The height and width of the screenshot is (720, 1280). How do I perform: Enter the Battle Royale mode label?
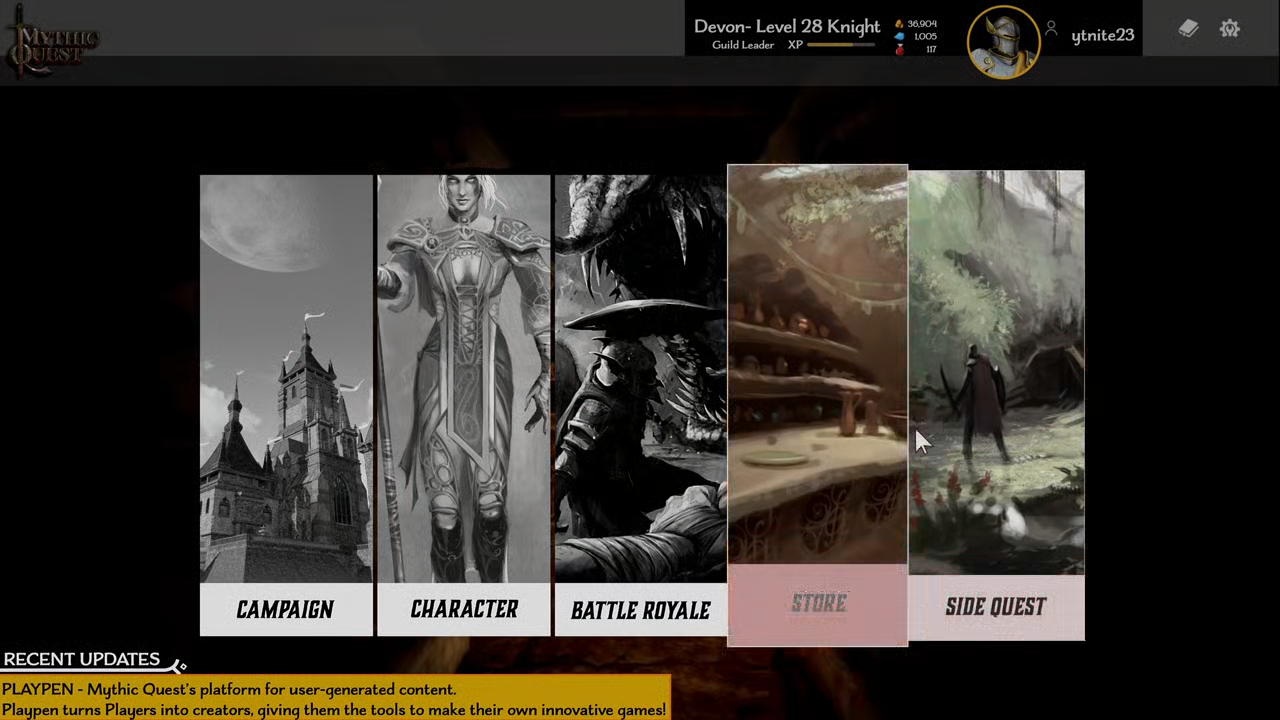point(640,609)
